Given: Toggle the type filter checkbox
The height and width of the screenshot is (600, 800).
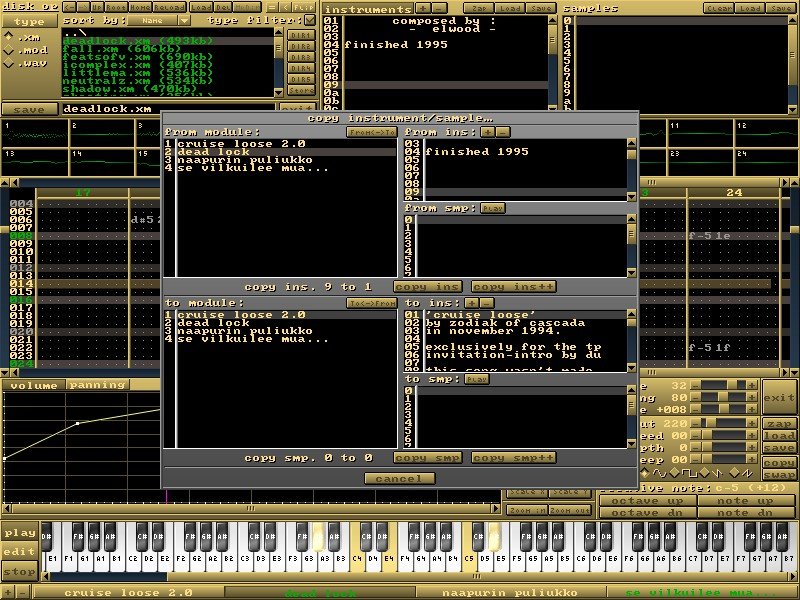Looking at the screenshot, I should pos(308,18).
